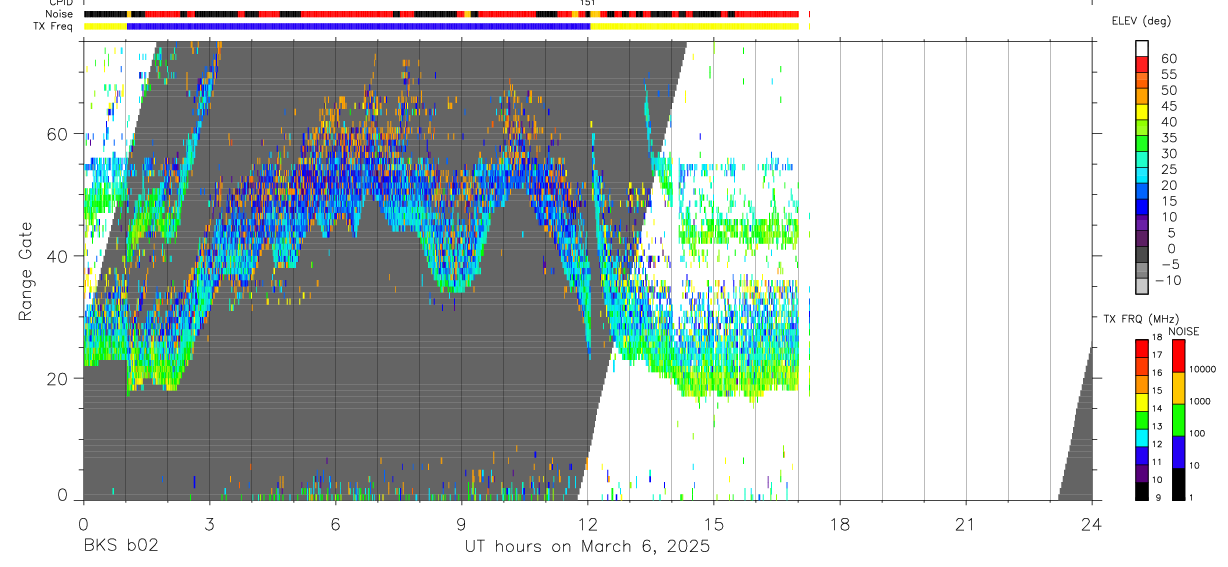Pick the yellow segment of NOISE color bar
This screenshot has width=1228, height=567.
1177,388
